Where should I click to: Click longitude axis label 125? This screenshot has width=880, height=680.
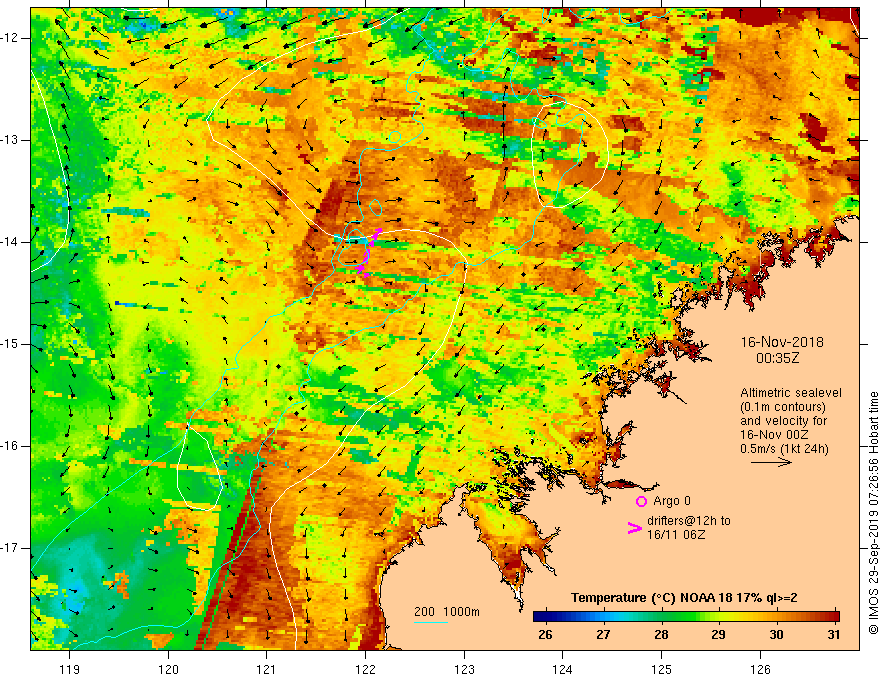(662, 669)
